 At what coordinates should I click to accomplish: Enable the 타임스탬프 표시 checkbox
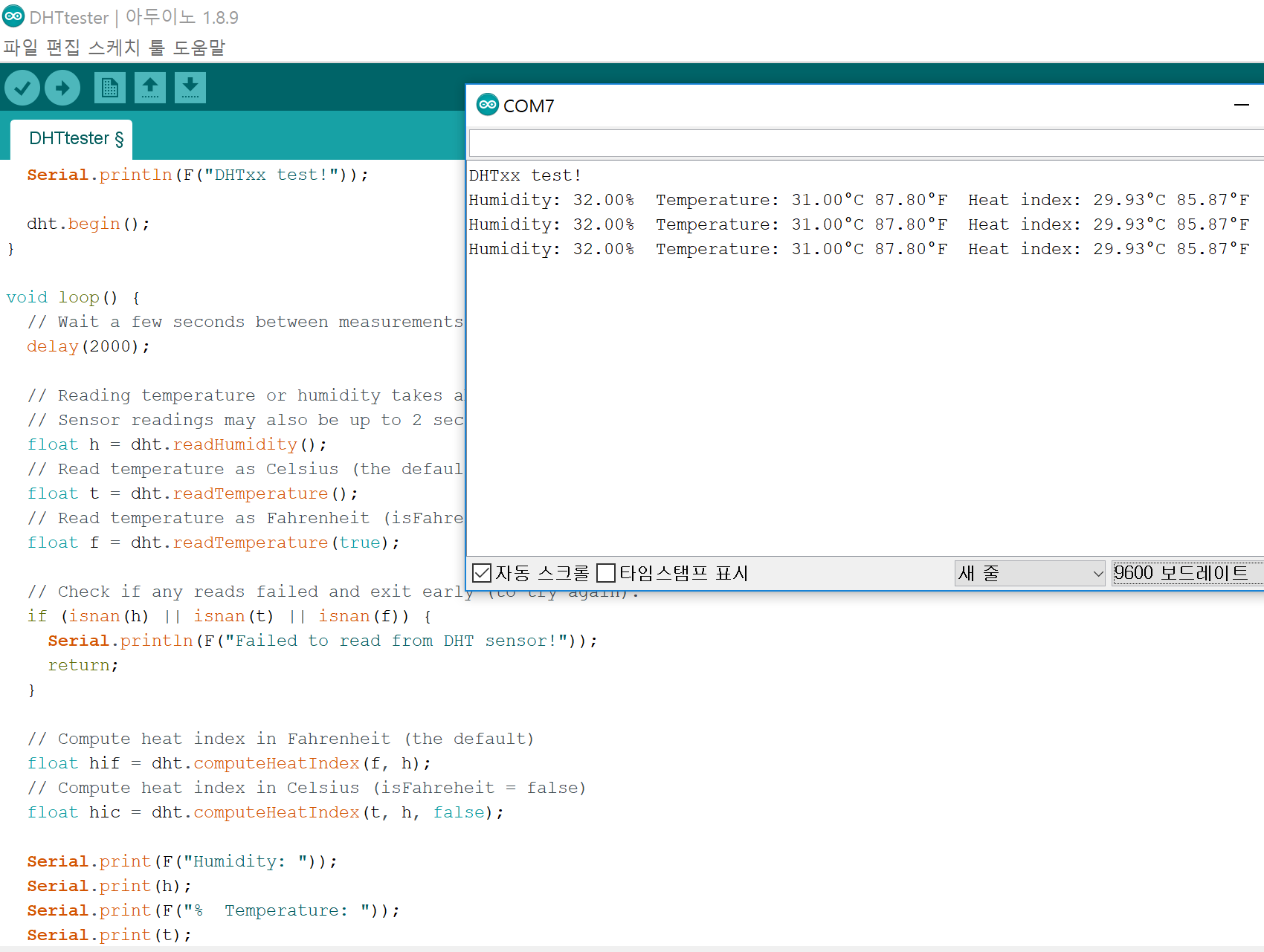pos(606,573)
